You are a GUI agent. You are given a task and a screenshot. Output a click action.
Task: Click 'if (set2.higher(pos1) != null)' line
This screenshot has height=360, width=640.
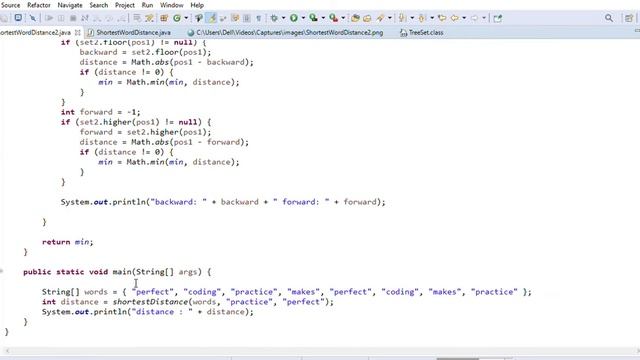(136, 122)
